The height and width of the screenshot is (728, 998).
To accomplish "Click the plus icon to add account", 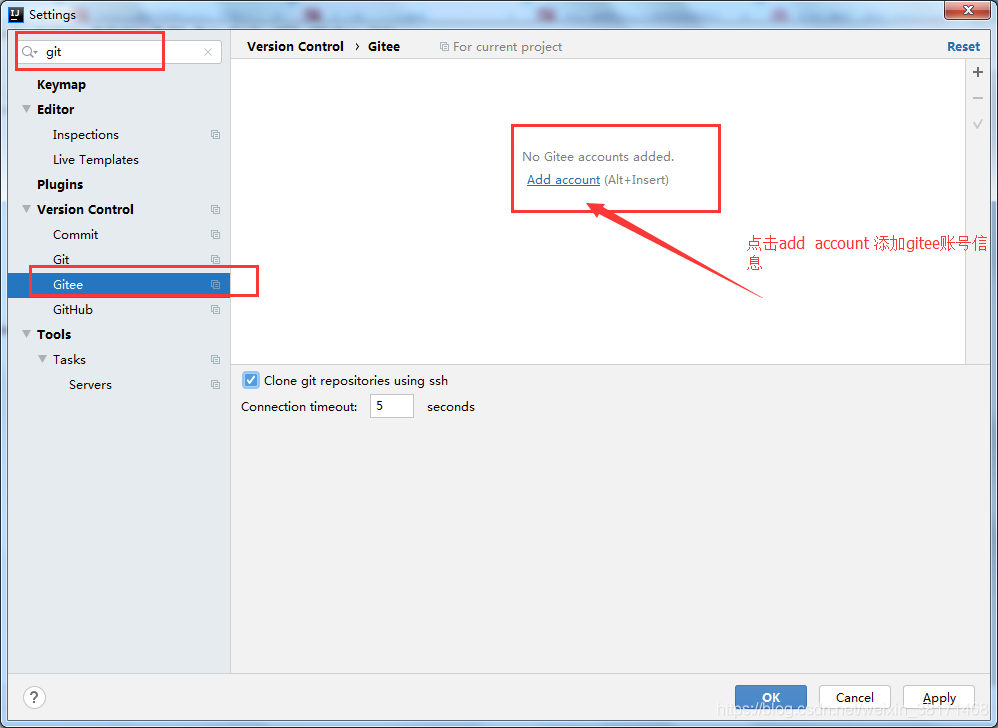I will [978, 72].
